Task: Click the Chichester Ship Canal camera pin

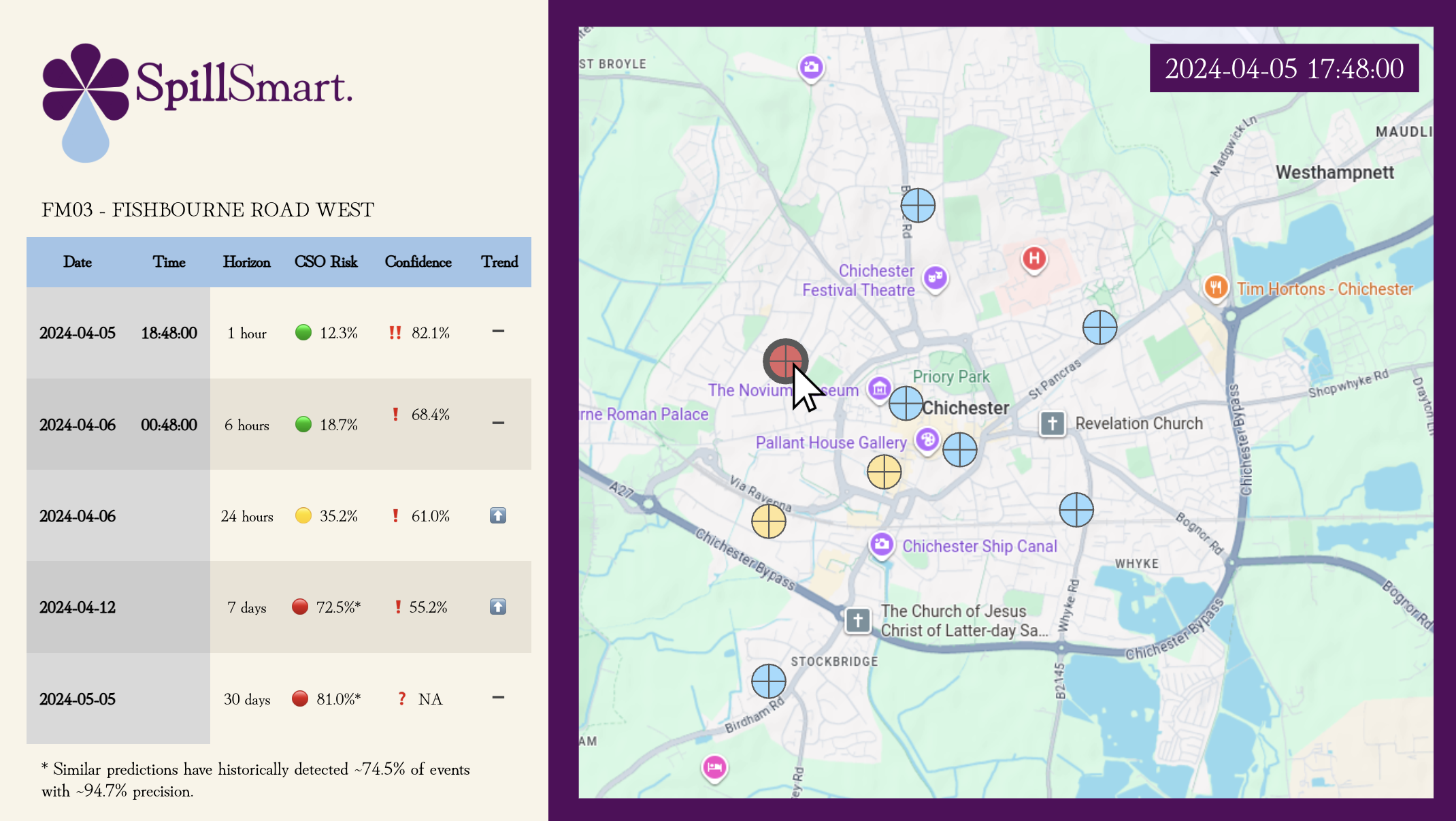Action: click(882, 545)
